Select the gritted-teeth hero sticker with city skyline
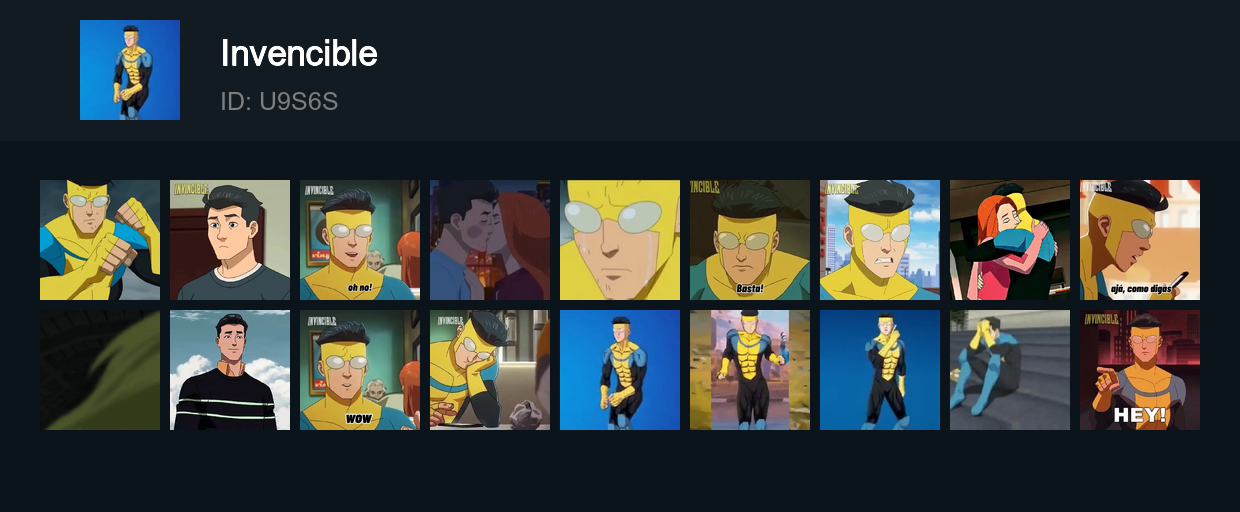 880,240
